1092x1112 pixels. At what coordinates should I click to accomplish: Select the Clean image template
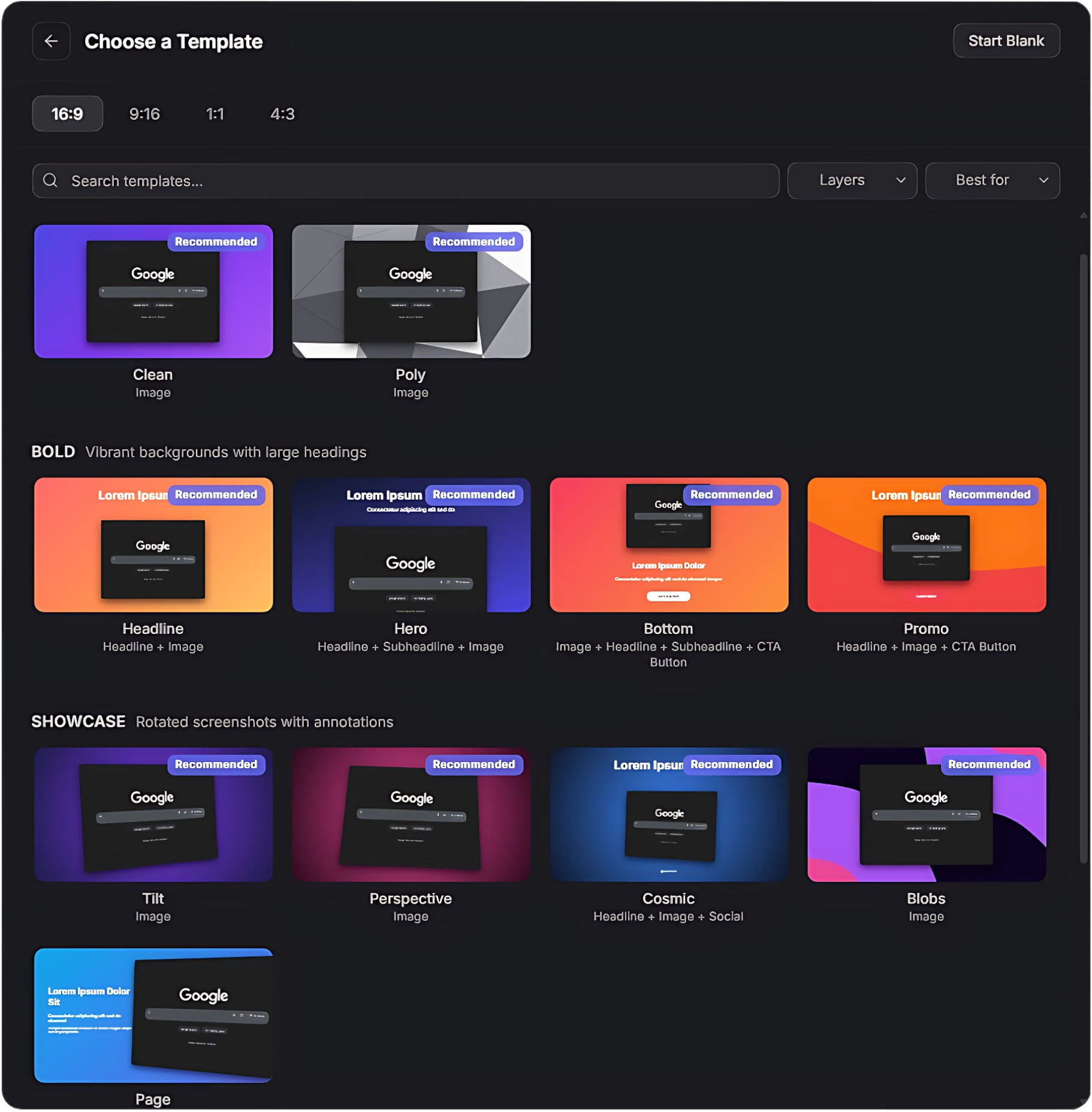(x=153, y=292)
